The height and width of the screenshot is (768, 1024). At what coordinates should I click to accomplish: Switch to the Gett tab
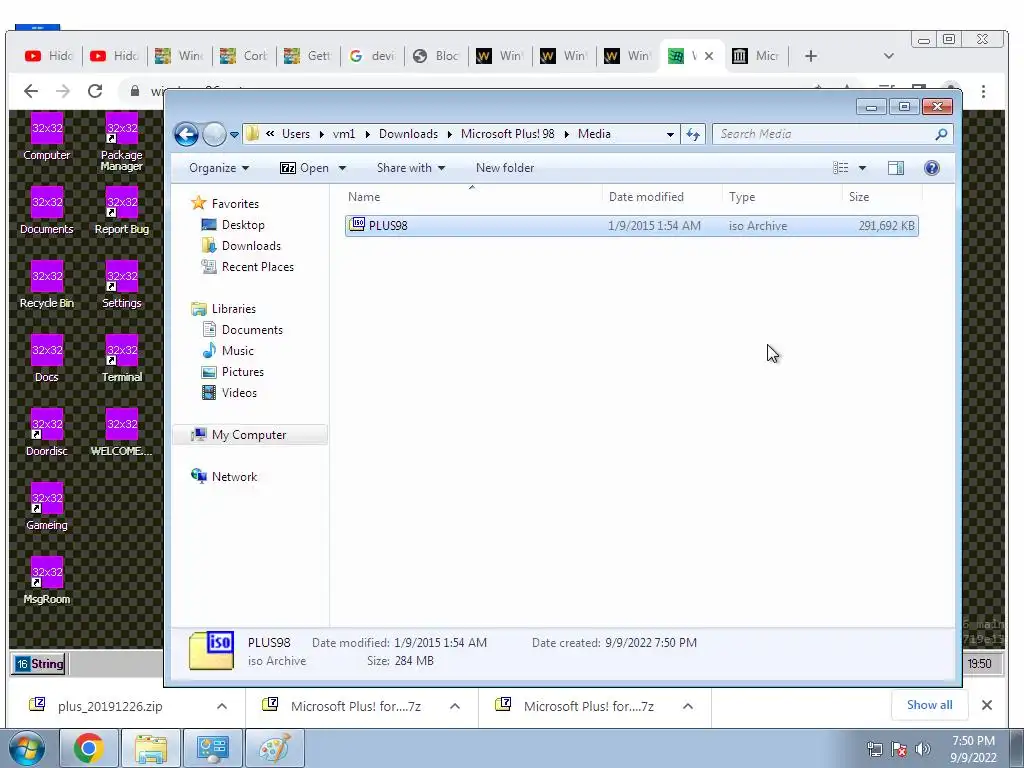(x=308, y=56)
